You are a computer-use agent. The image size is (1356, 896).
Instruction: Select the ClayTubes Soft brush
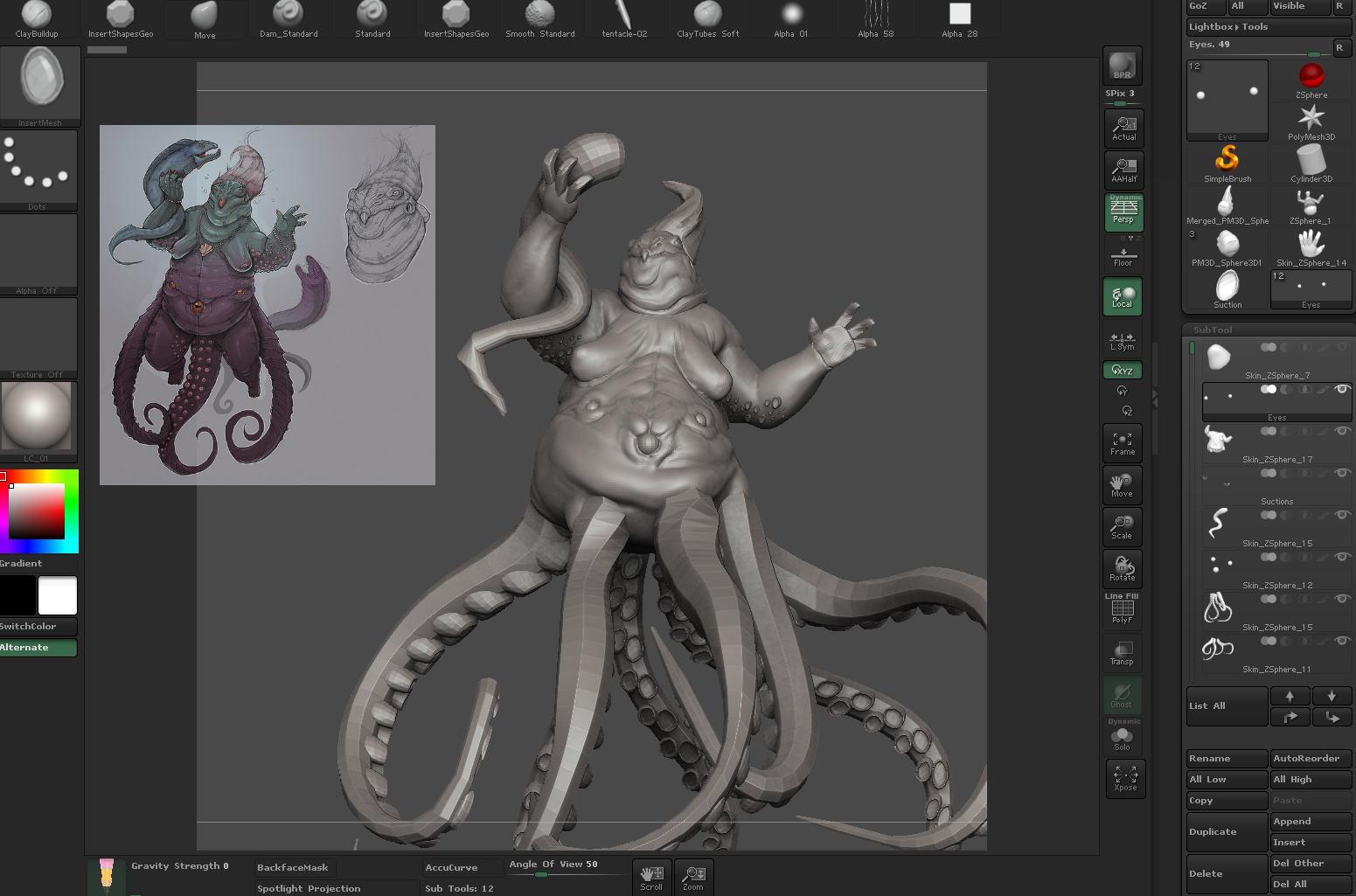[x=708, y=19]
